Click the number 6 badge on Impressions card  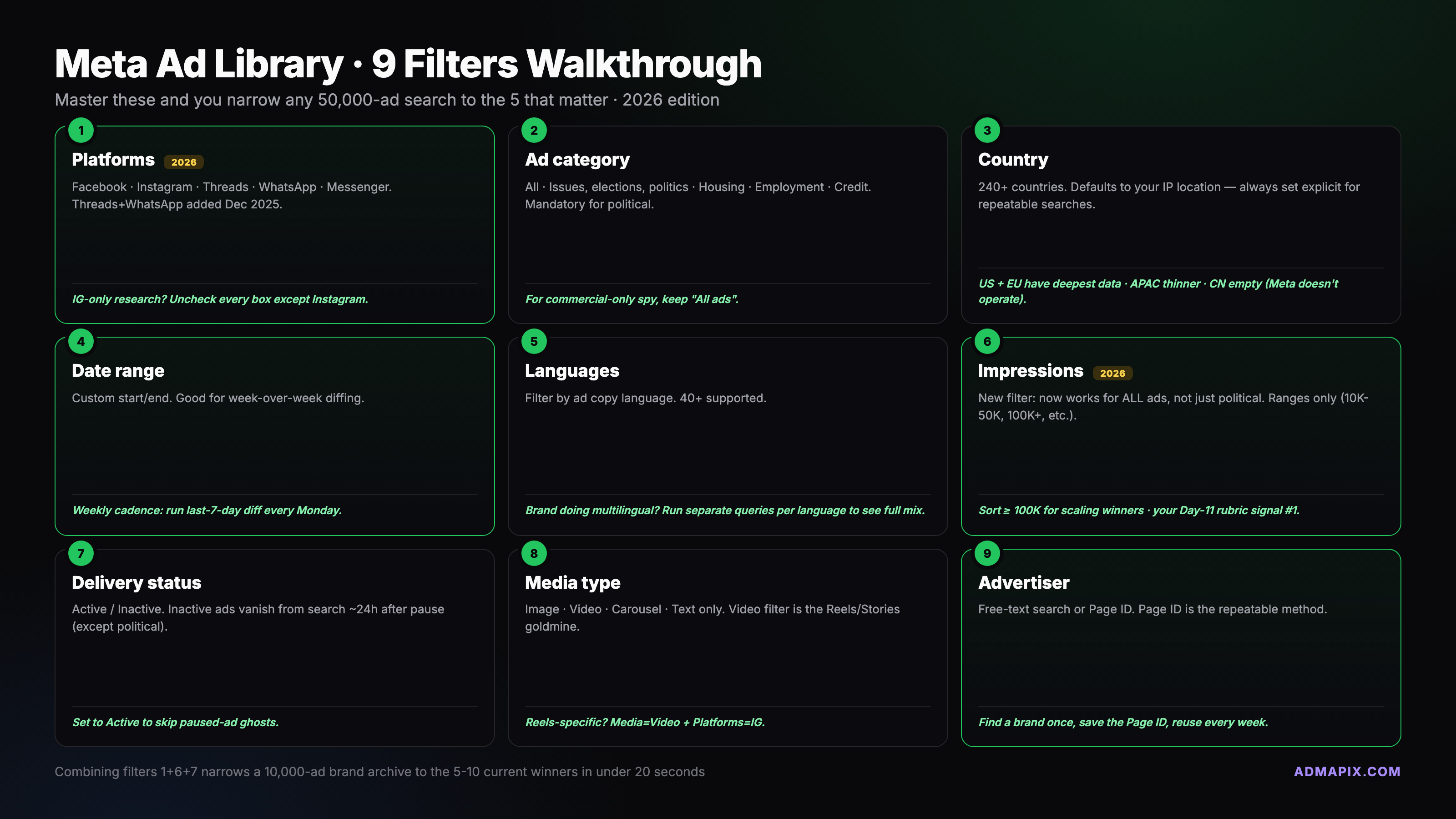click(x=987, y=341)
